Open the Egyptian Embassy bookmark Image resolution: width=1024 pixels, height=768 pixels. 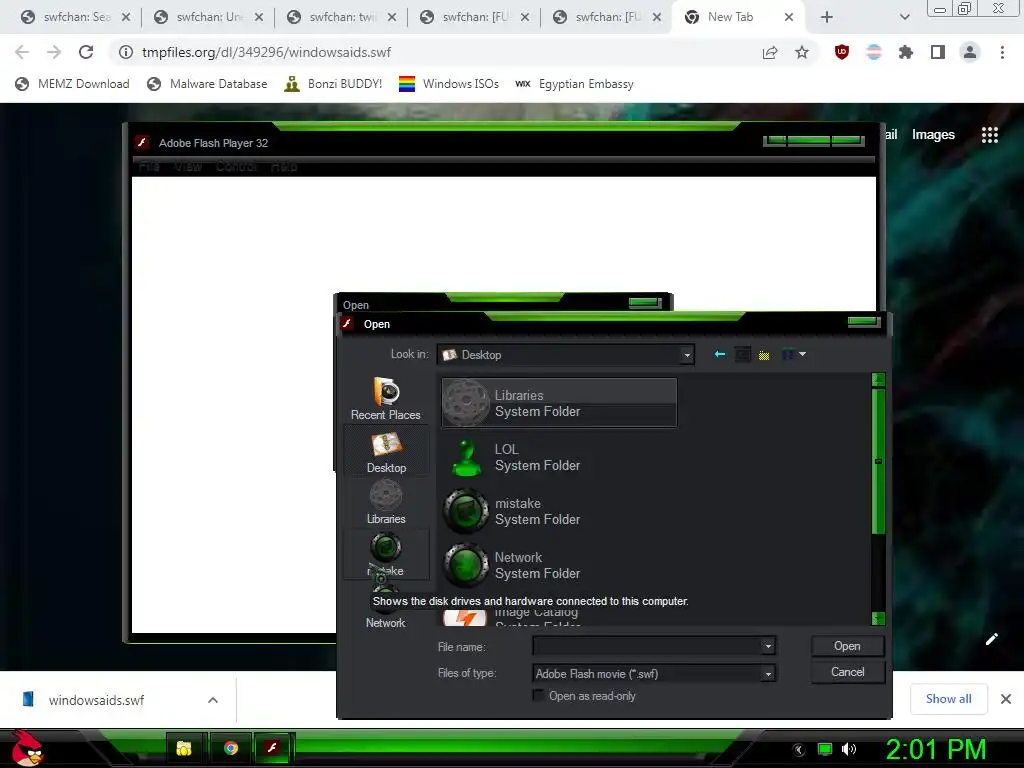(574, 84)
